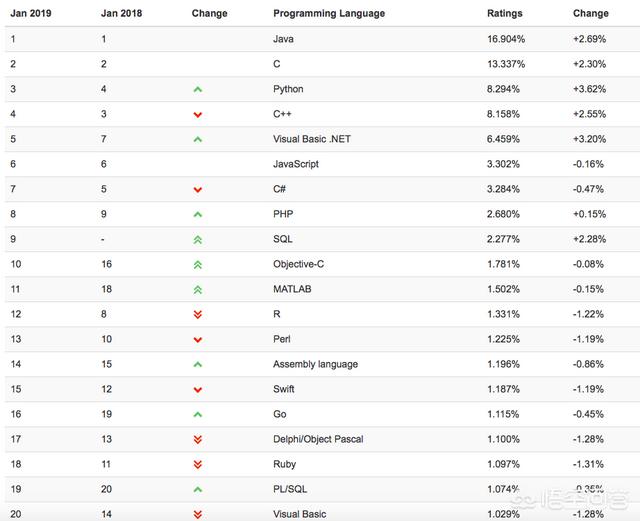This screenshot has width=640, height=521.
Task: Click the double red arrow beside R
Action: click(x=198, y=314)
